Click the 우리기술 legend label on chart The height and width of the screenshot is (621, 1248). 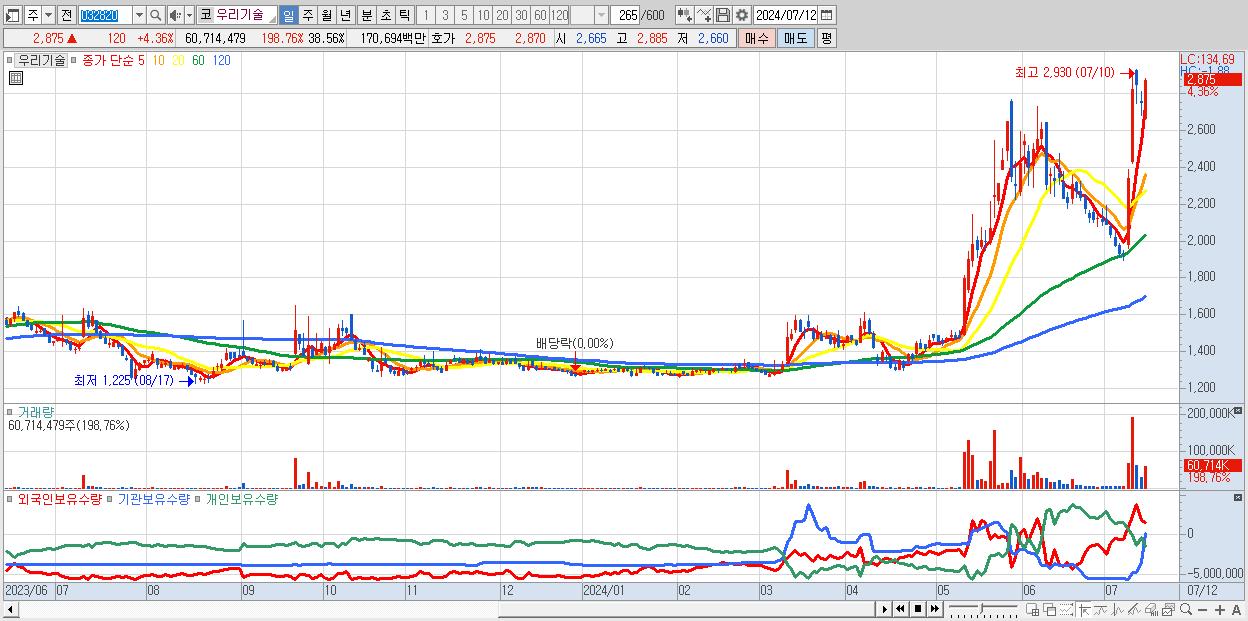point(42,60)
